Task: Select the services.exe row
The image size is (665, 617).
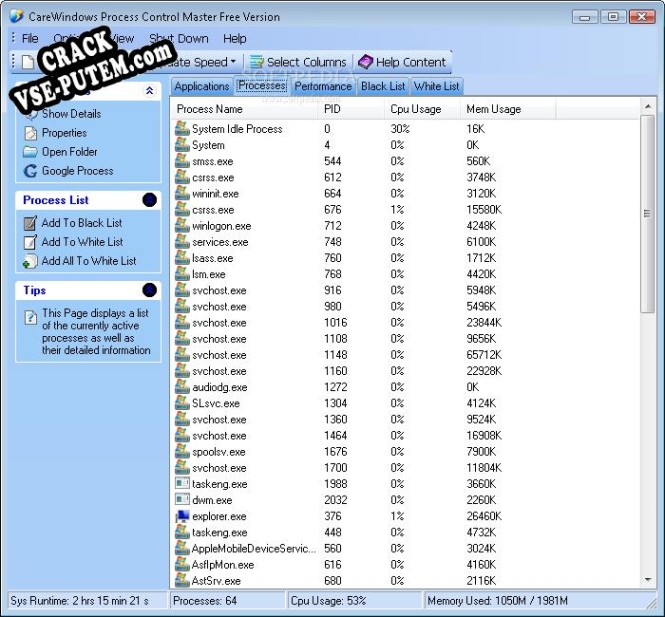Action: (x=405, y=242)
